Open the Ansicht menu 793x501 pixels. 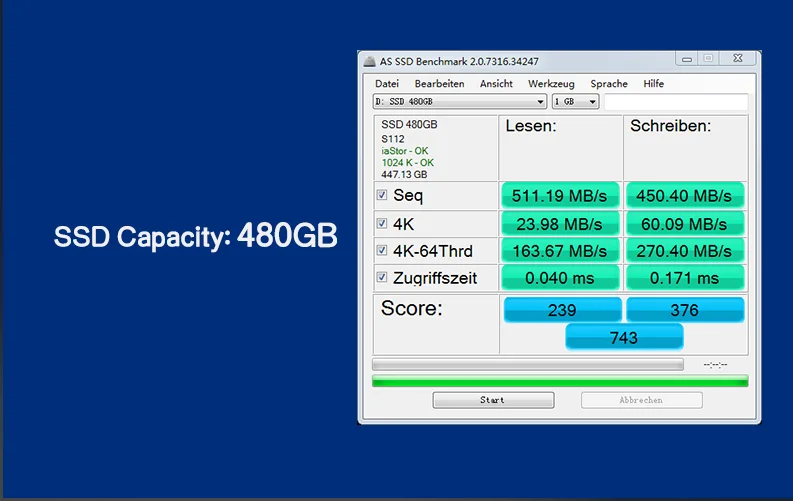pyautogui.click(x=496, y=84)
